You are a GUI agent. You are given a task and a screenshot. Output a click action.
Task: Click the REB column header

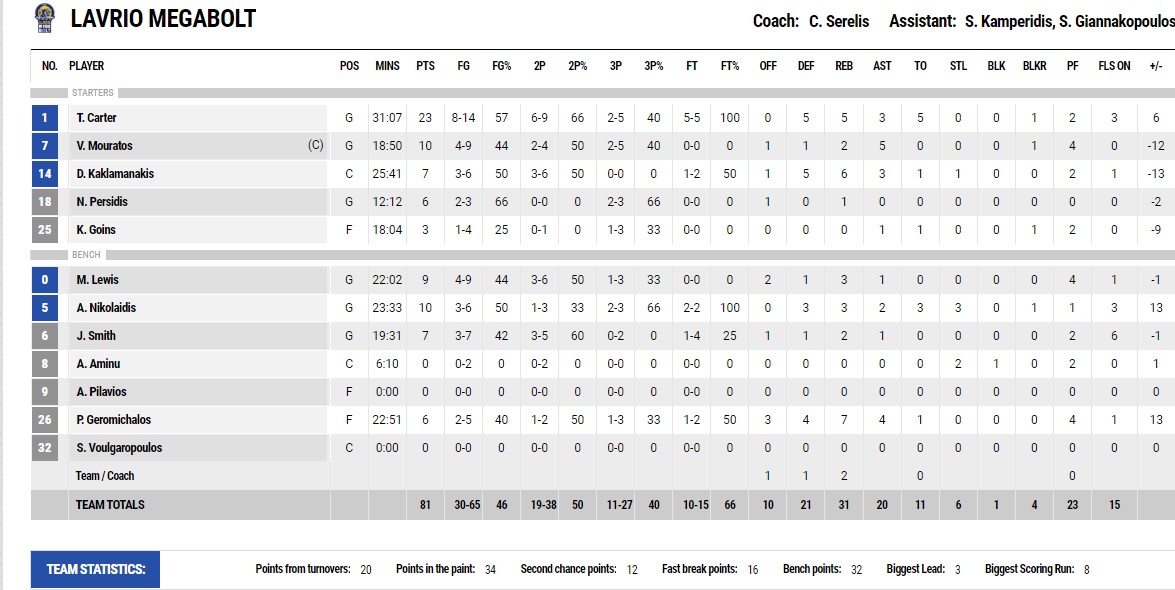click(844, 66)
